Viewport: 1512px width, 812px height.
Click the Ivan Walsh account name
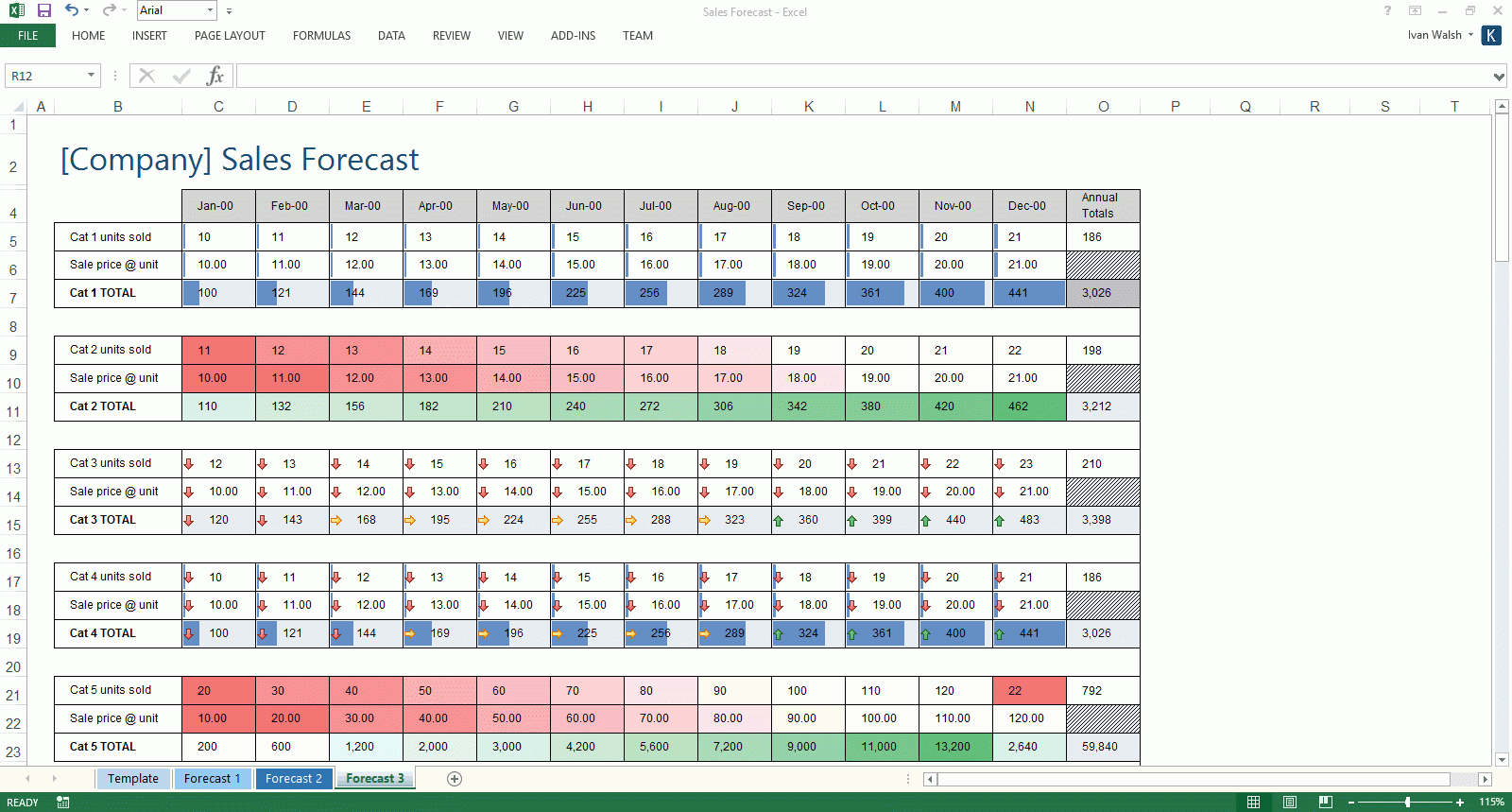(x=1435, y=35)
